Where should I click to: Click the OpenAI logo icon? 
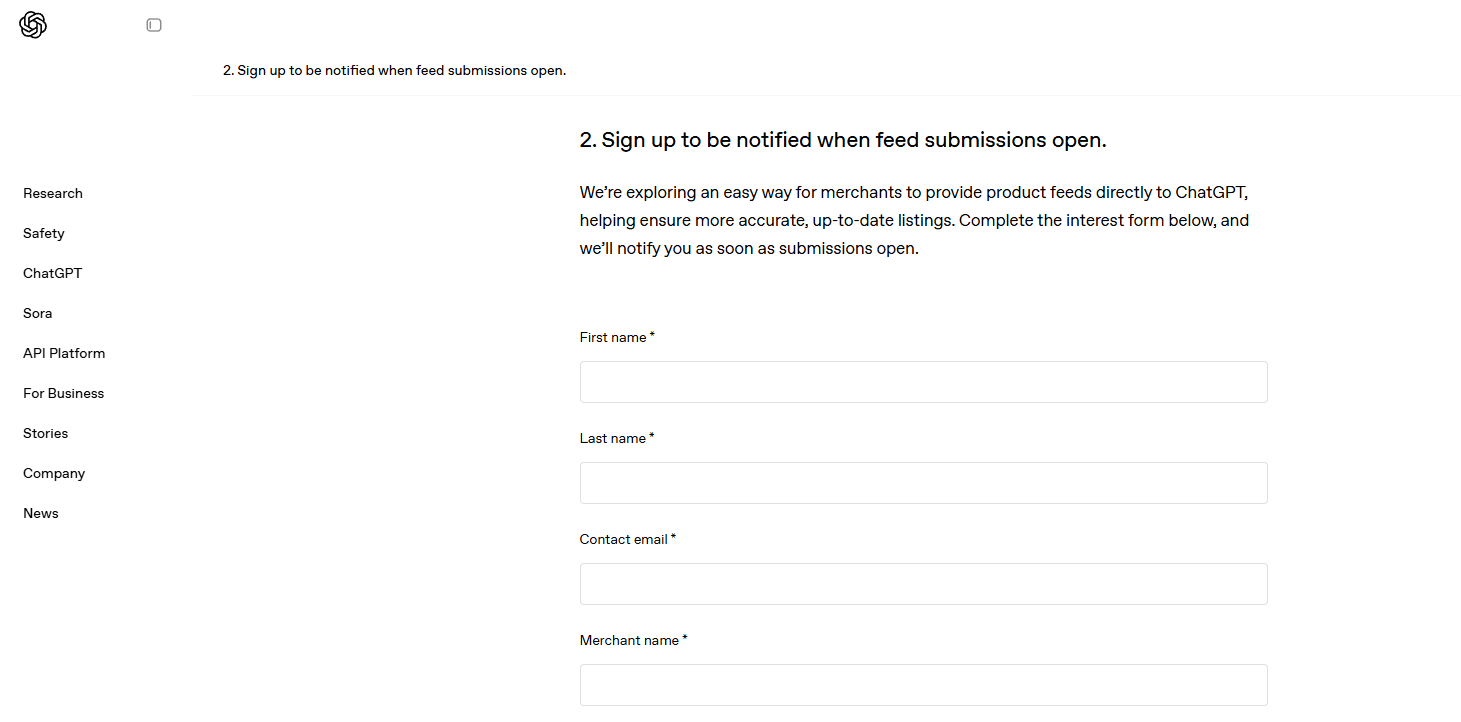coord(33,25)
